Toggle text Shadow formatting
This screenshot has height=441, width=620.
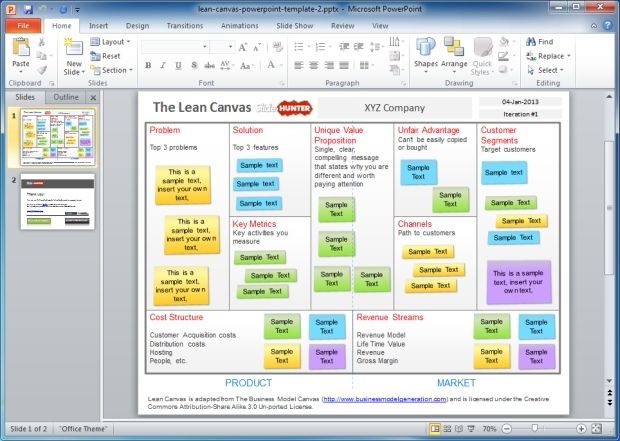click(x=194, y=65)
